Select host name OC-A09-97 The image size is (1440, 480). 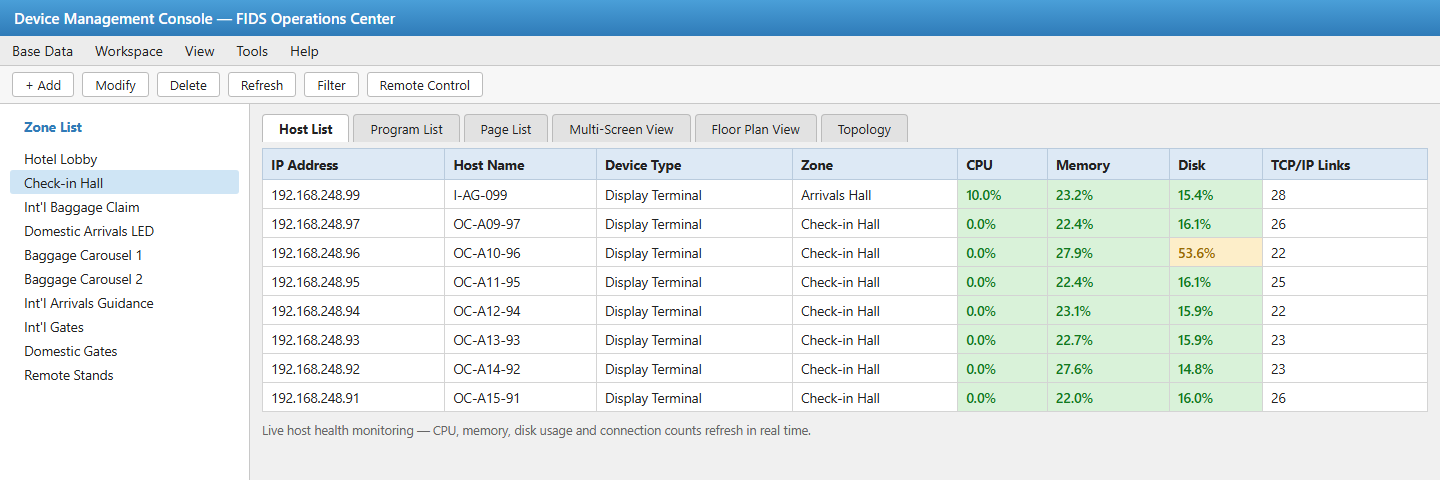(x=521, y=224)
